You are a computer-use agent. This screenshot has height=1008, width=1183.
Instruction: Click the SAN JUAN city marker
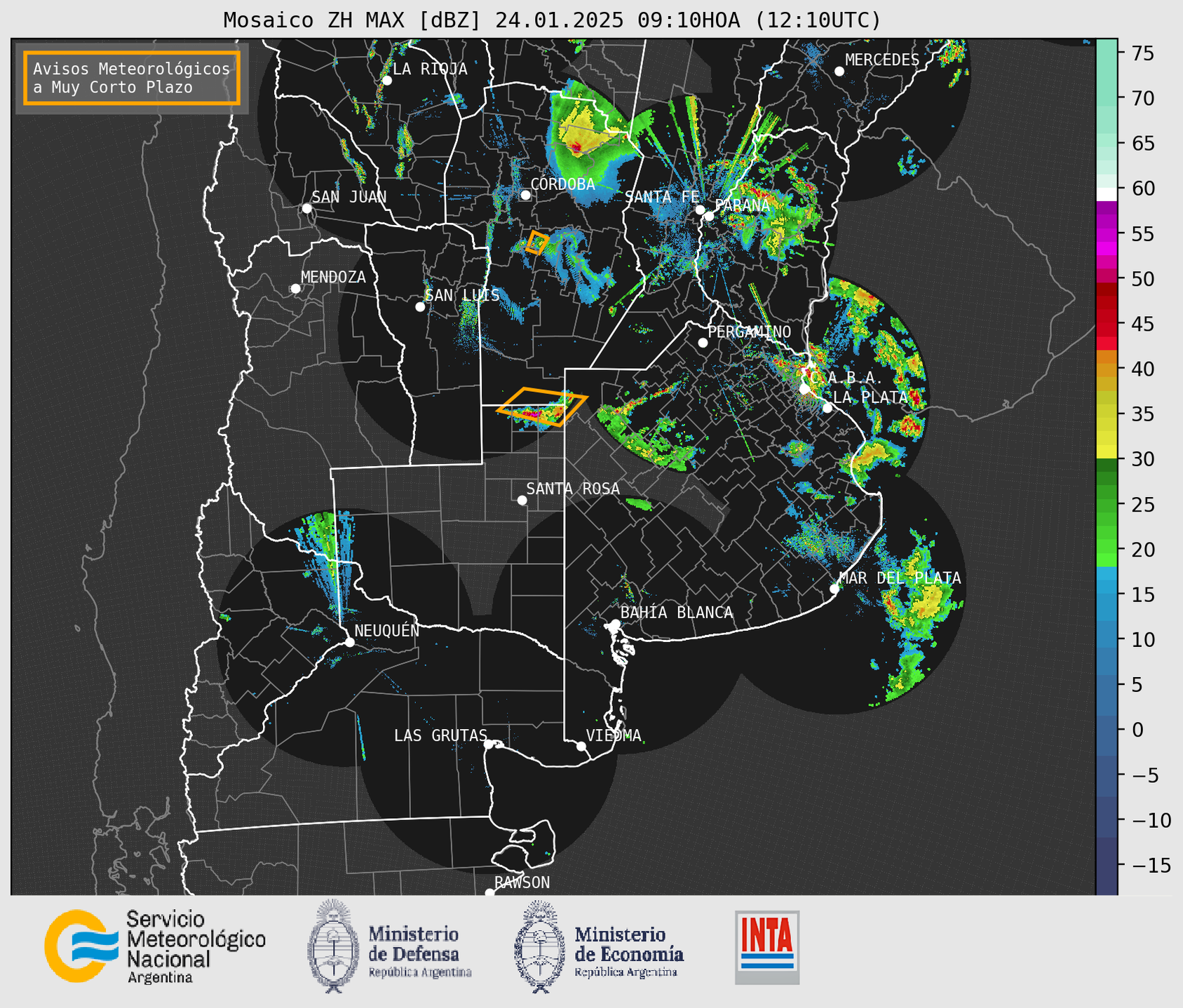tap(306, 208)
